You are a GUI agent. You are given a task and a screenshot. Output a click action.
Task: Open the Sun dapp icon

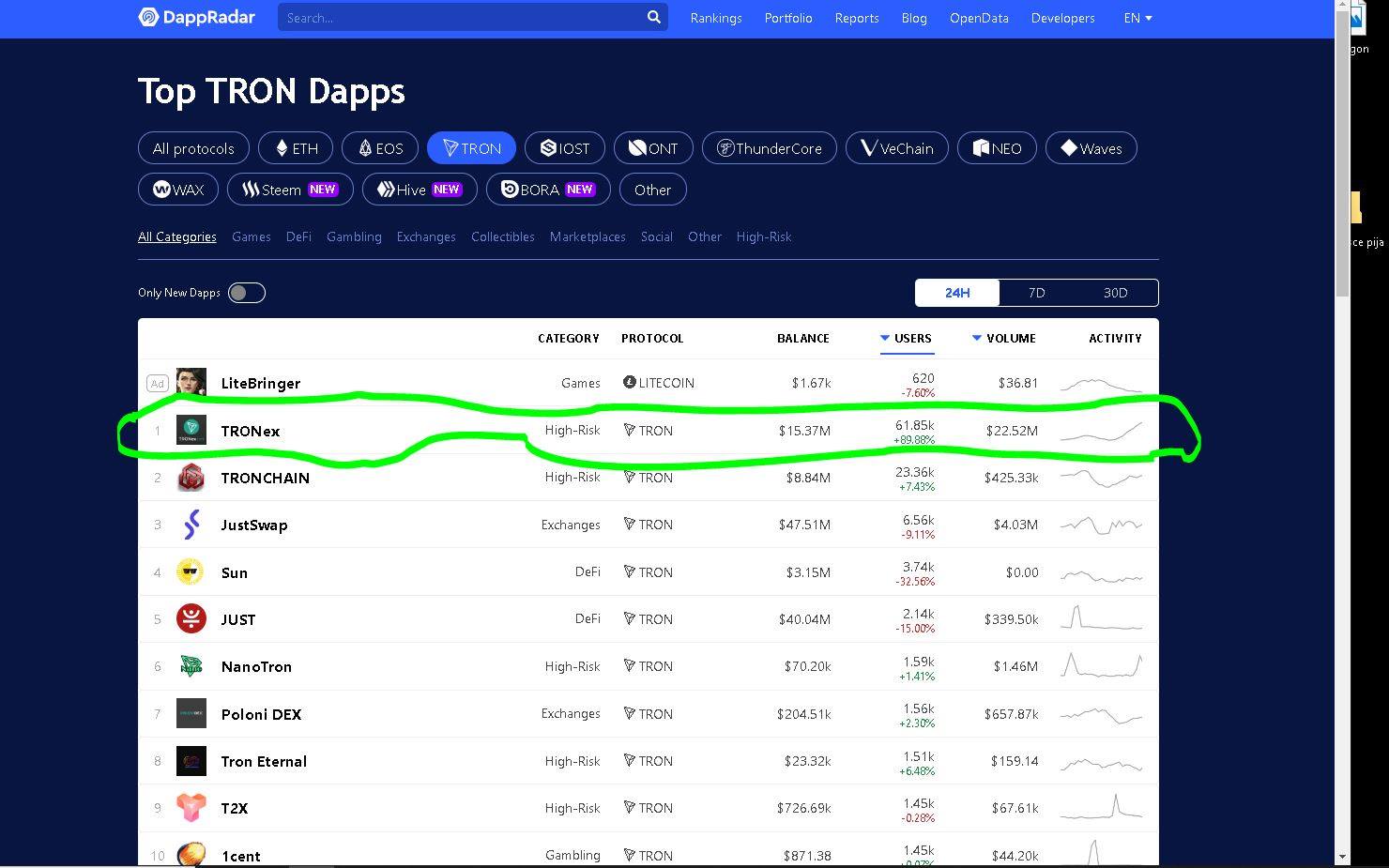[x=191, y=572]
